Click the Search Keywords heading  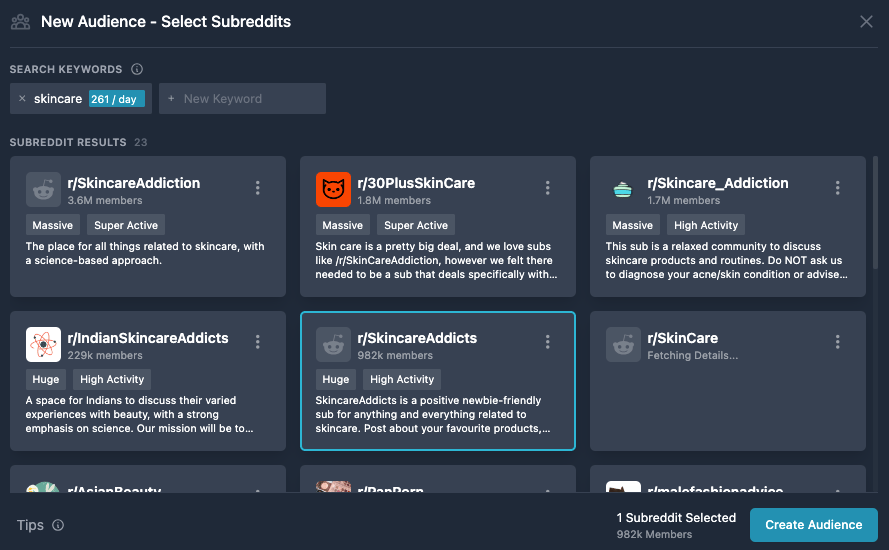click(66, 69)
